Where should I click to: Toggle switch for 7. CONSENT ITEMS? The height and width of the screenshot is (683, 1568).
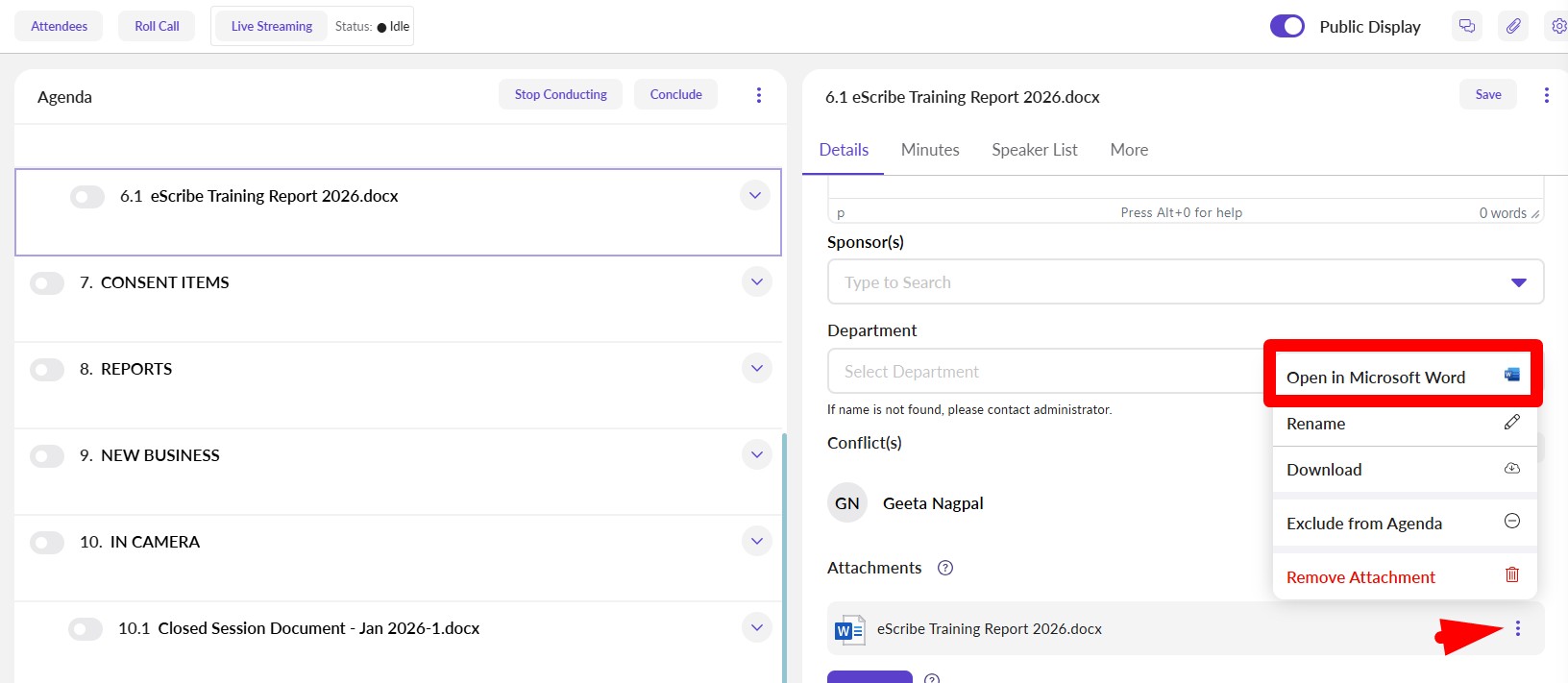[47, 283]
